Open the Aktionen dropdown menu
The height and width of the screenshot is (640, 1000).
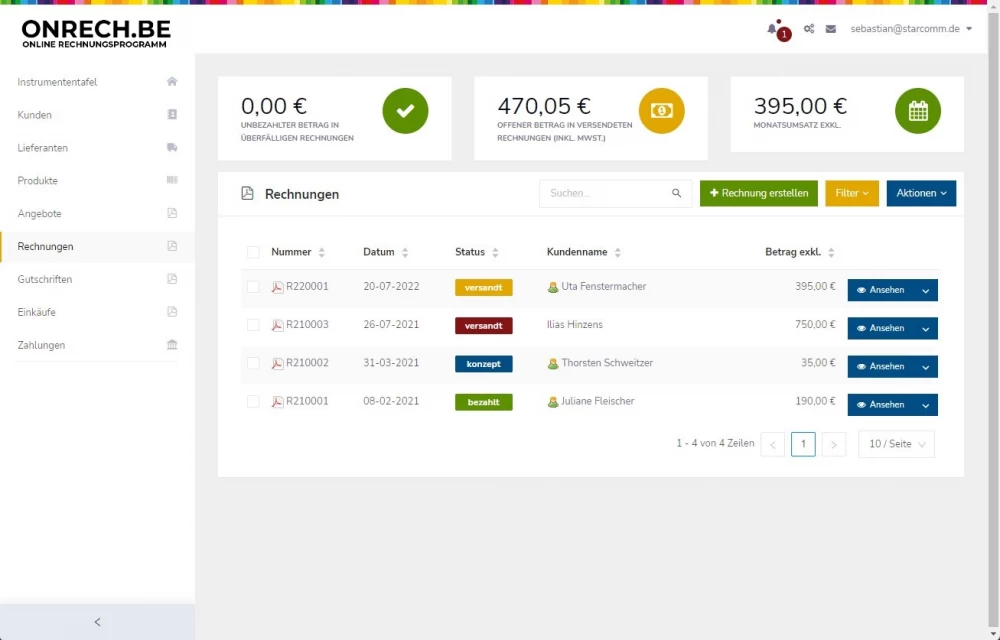pos(921,194)
